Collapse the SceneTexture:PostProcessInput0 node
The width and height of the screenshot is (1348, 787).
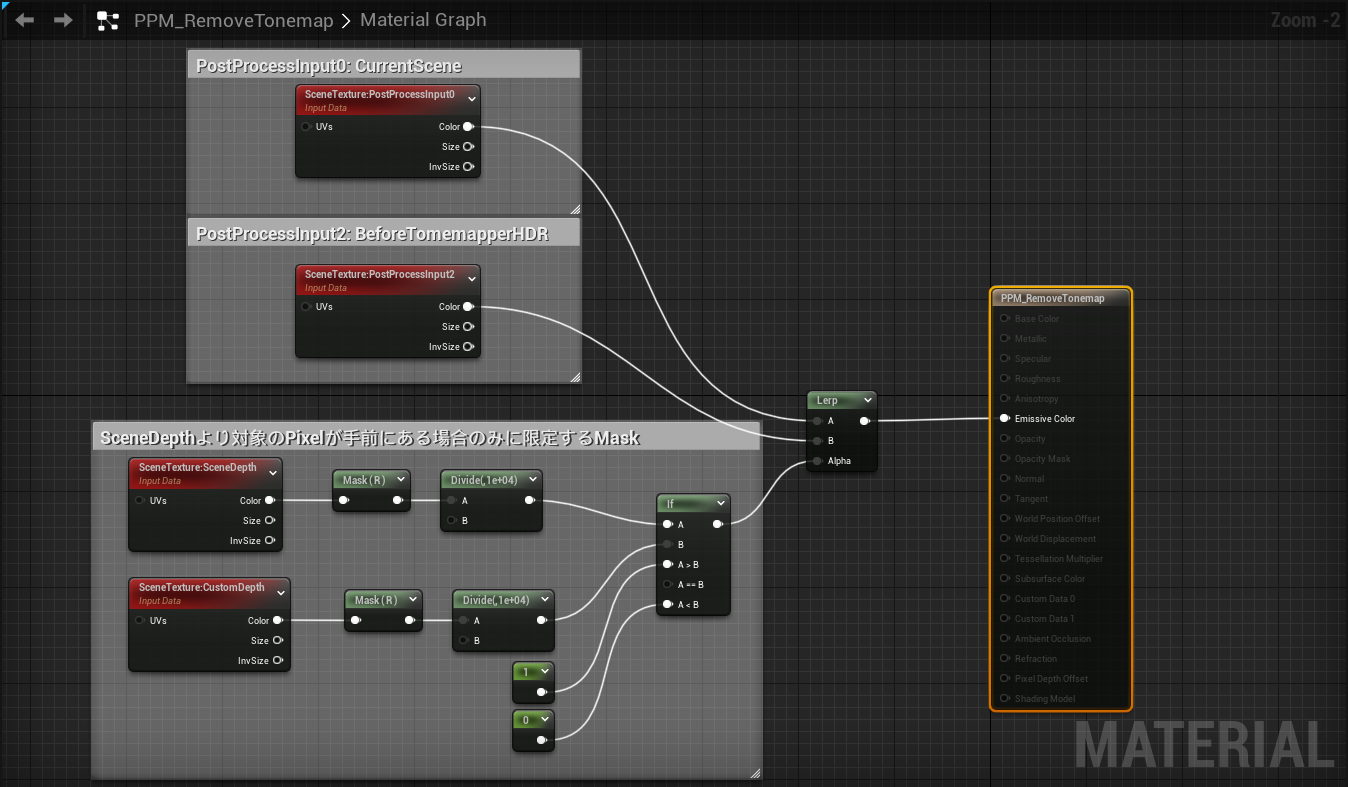click(470, 97)
